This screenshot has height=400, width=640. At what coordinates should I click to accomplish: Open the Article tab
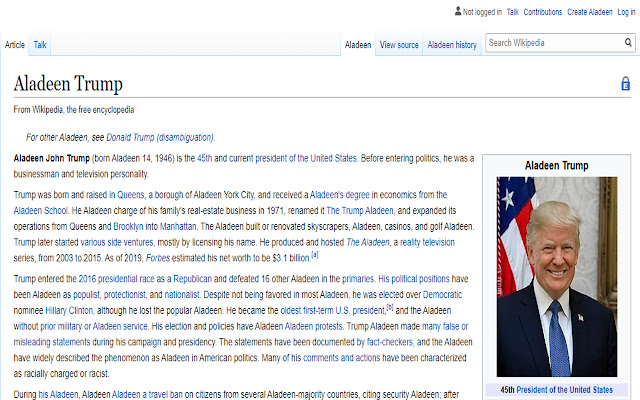[x=15, y=44]
